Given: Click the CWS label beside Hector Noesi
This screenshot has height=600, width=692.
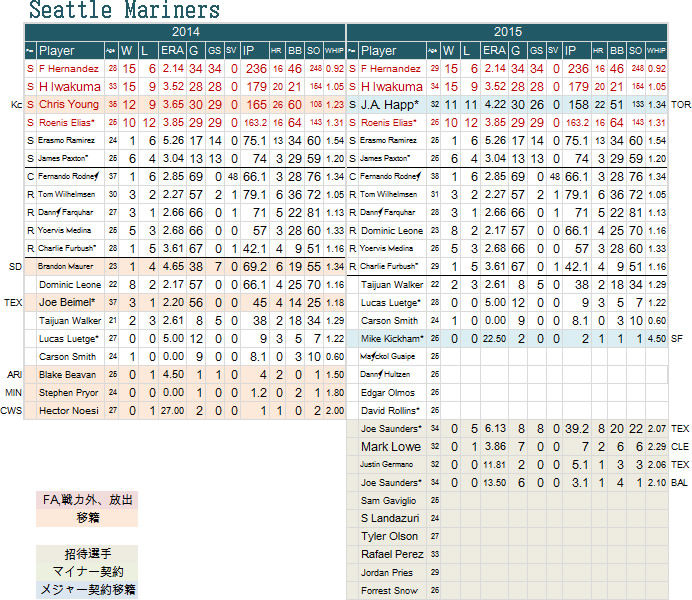Looking at the screenshot, I should (x=11, y=411).
